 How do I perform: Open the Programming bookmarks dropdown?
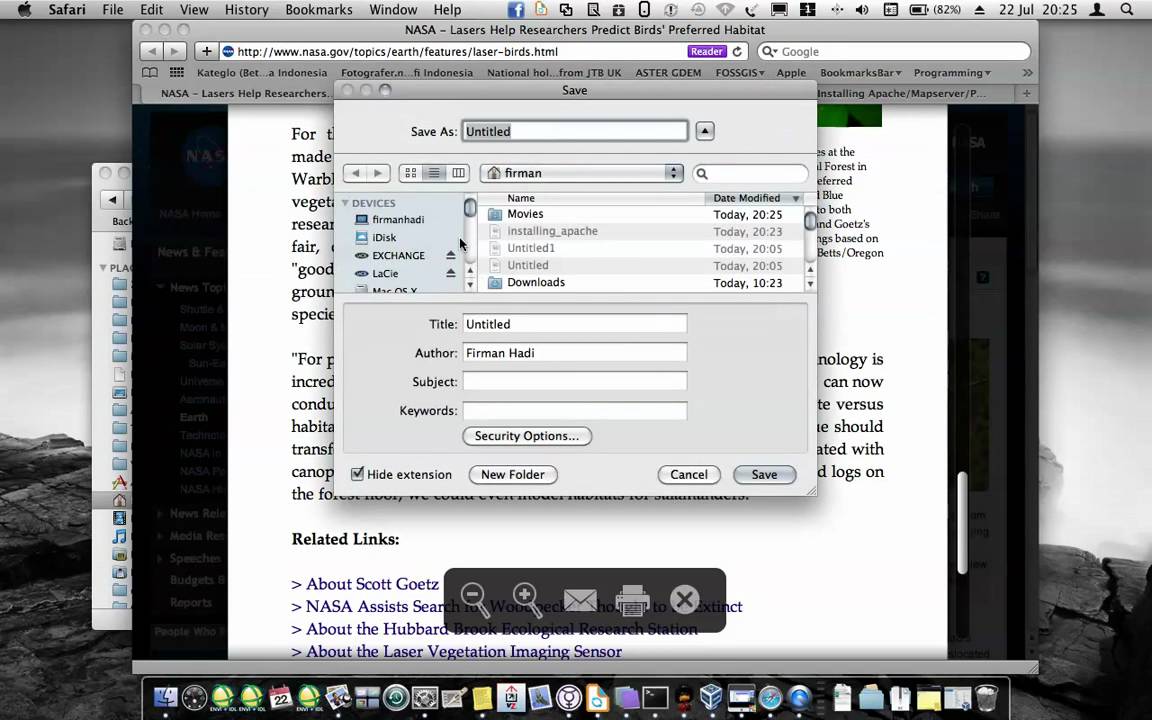coord(953,73)
